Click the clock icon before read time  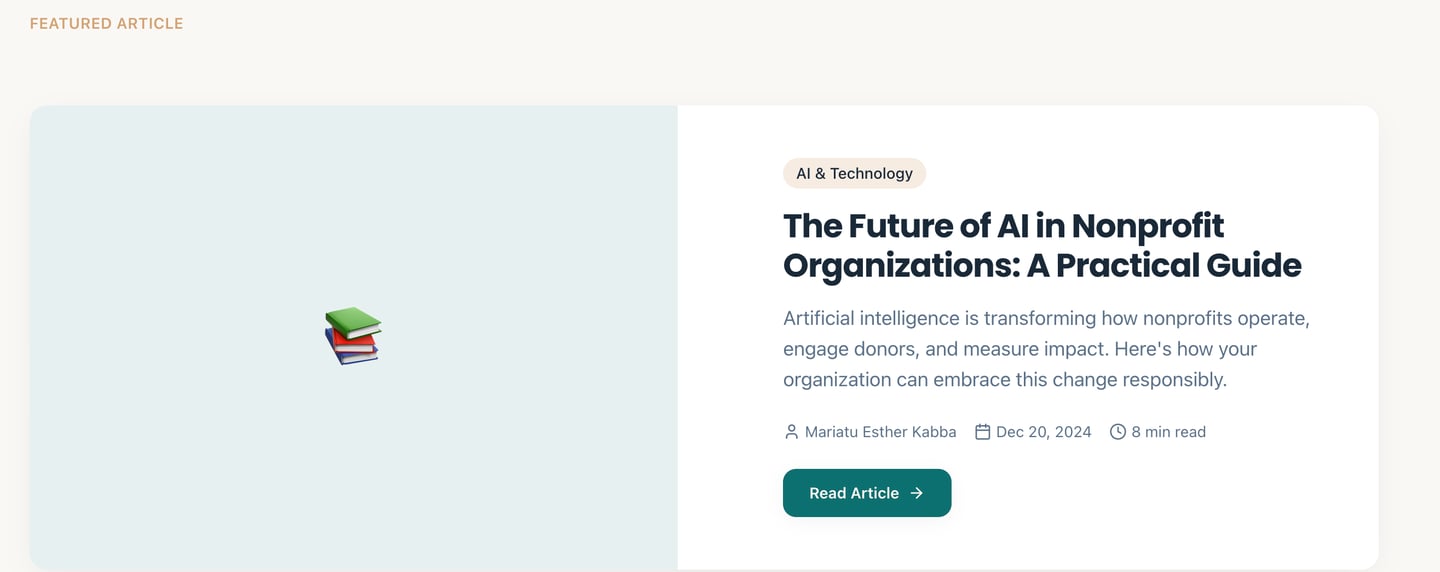click(x=1118, y=432)
